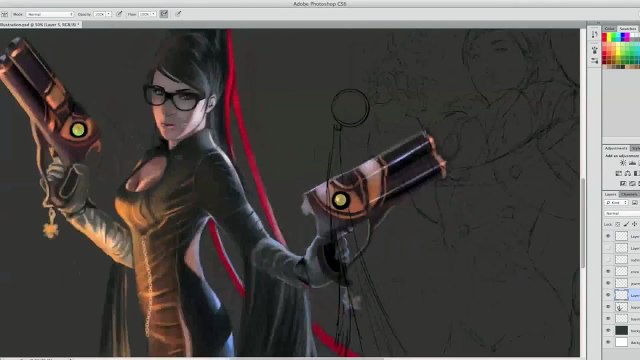Select the sketch layer thumbnail with dark lines
The image size is (640, 360).
[621, 307]
